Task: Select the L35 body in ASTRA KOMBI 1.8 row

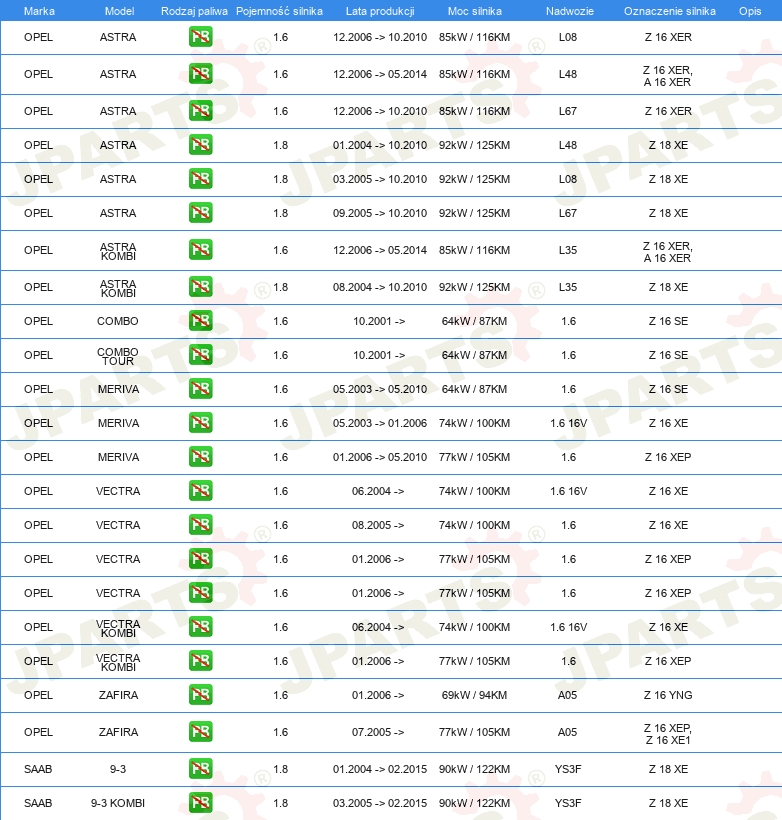Action: (x=568, y=287)
